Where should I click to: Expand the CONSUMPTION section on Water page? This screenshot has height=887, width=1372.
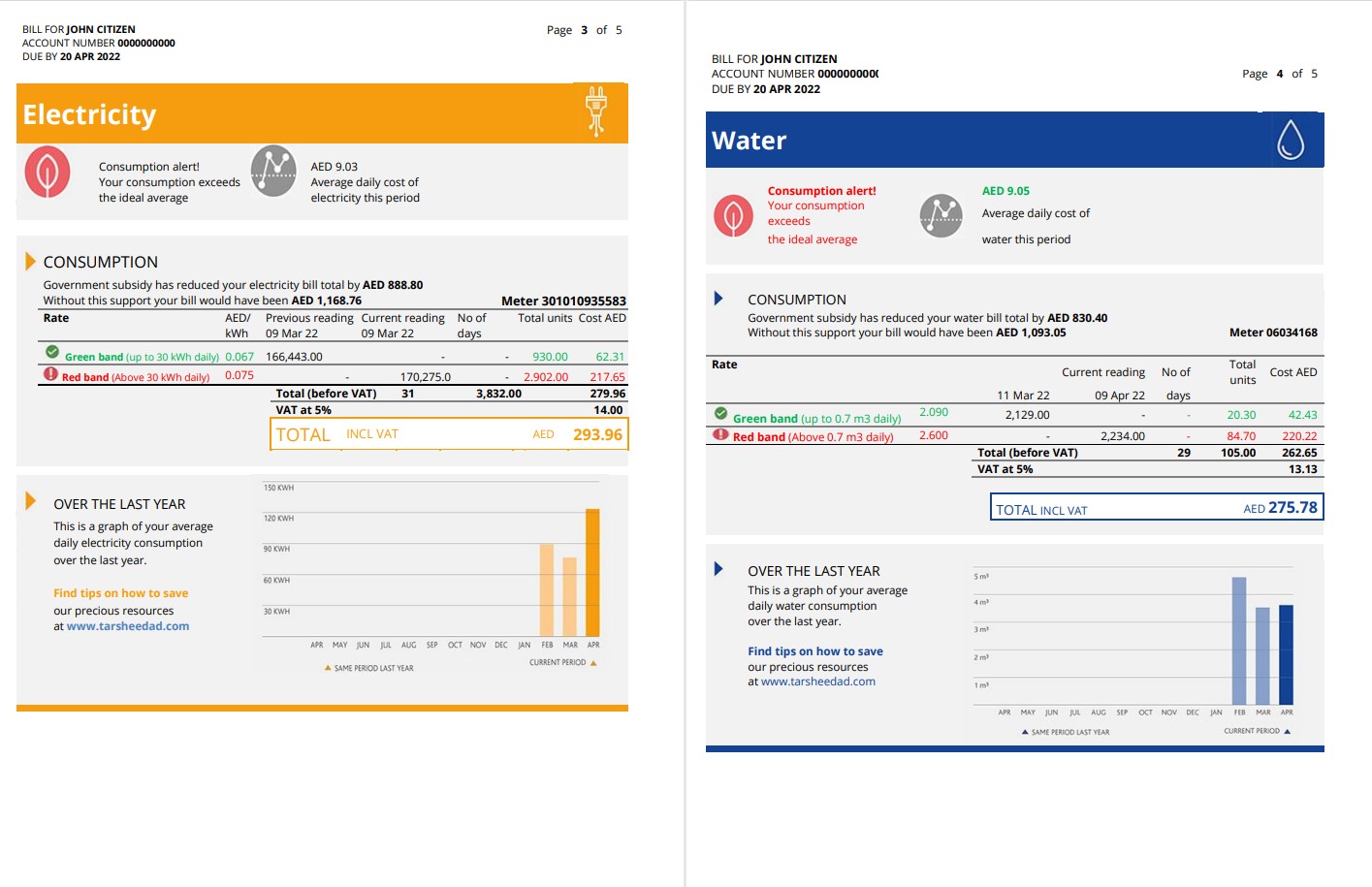[x=718, y=298]
